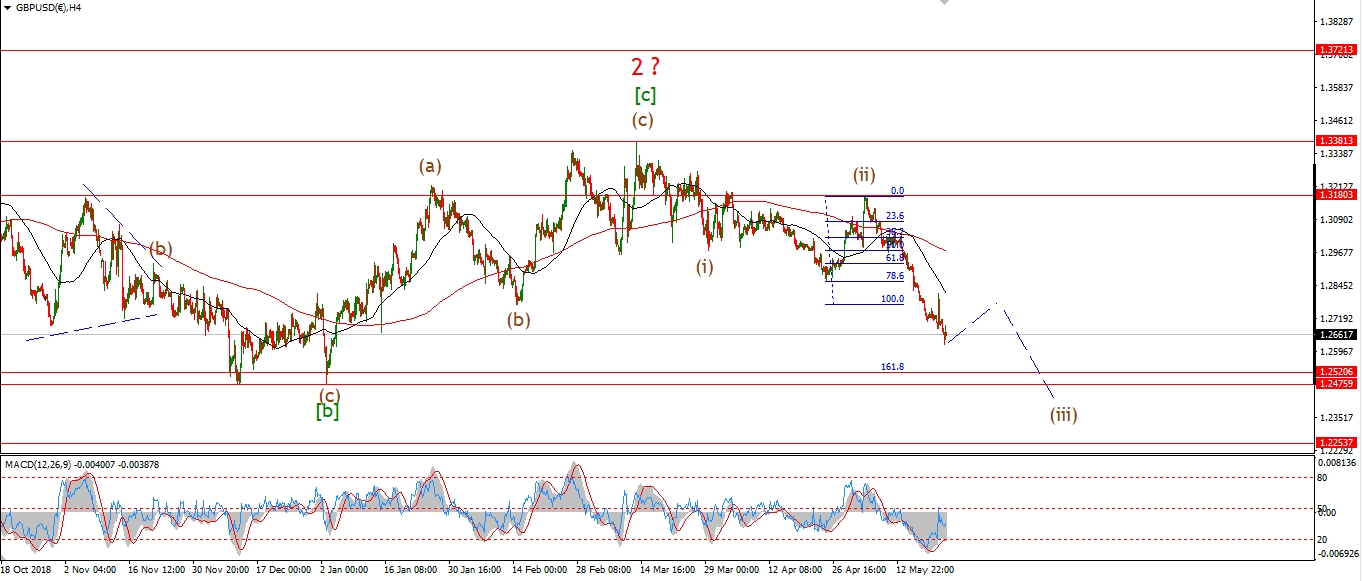
Task: Click the 26 Apr 16:00 time label
Action: click(x=861, y=572)
